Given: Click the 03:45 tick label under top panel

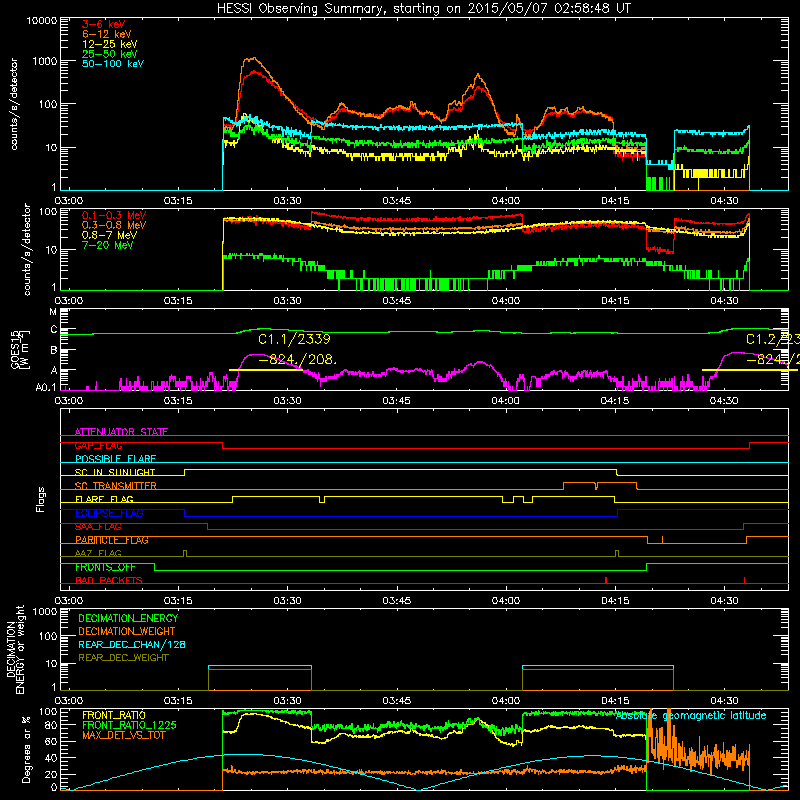Looking at the screenshot, I should 396,201.
